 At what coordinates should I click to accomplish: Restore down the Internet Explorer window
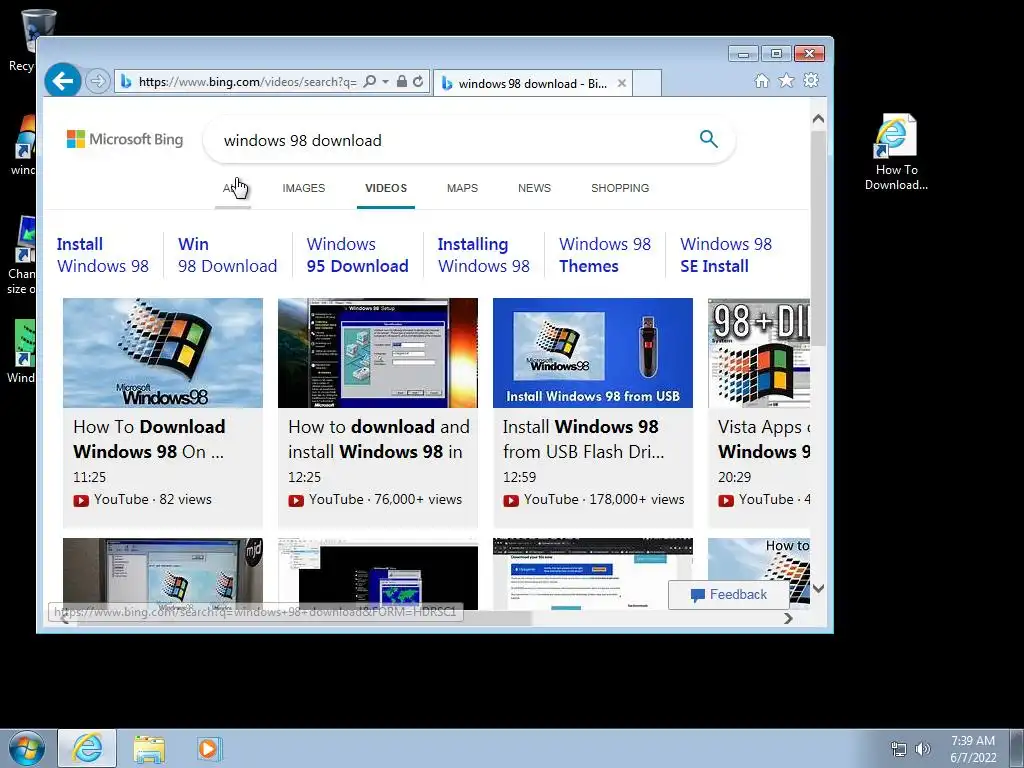(776, 54)
